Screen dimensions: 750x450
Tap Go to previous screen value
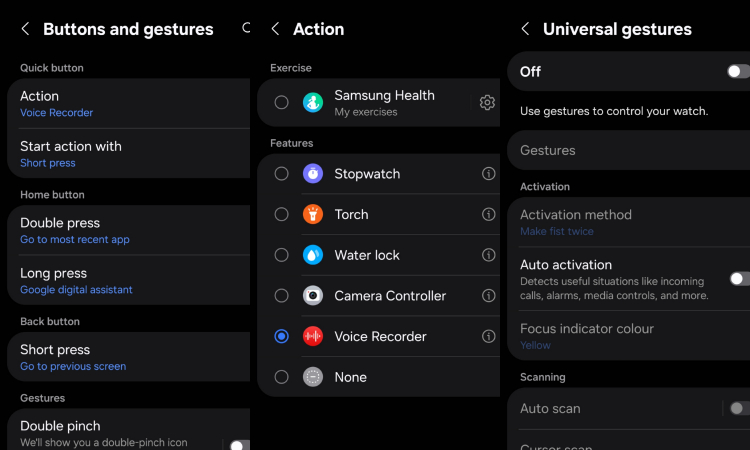[x=73, y=366]
